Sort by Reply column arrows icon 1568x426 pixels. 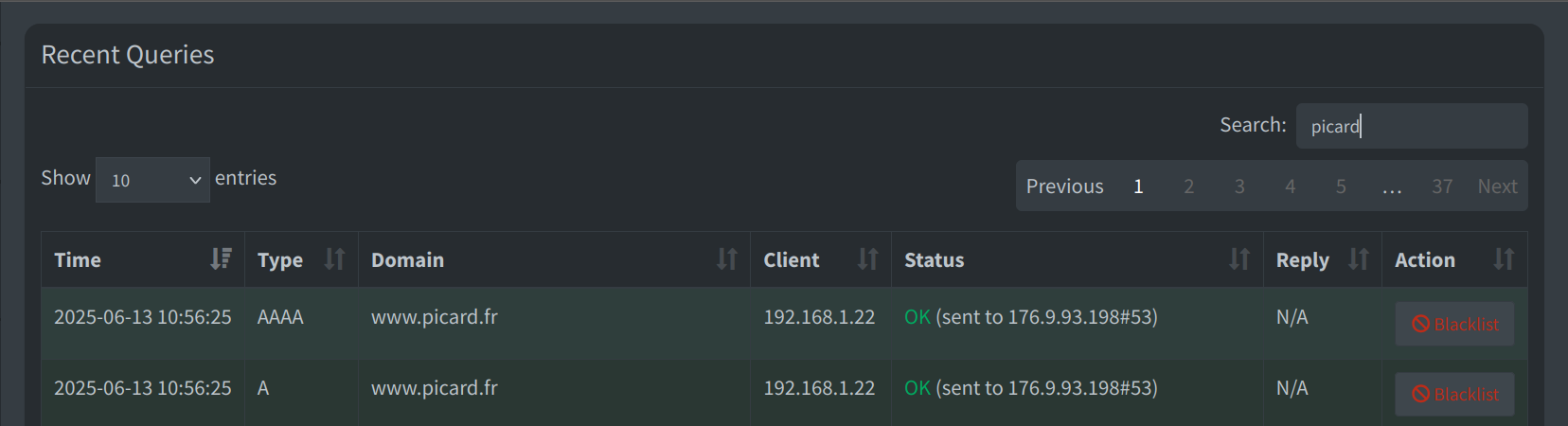pos(1359,259)
